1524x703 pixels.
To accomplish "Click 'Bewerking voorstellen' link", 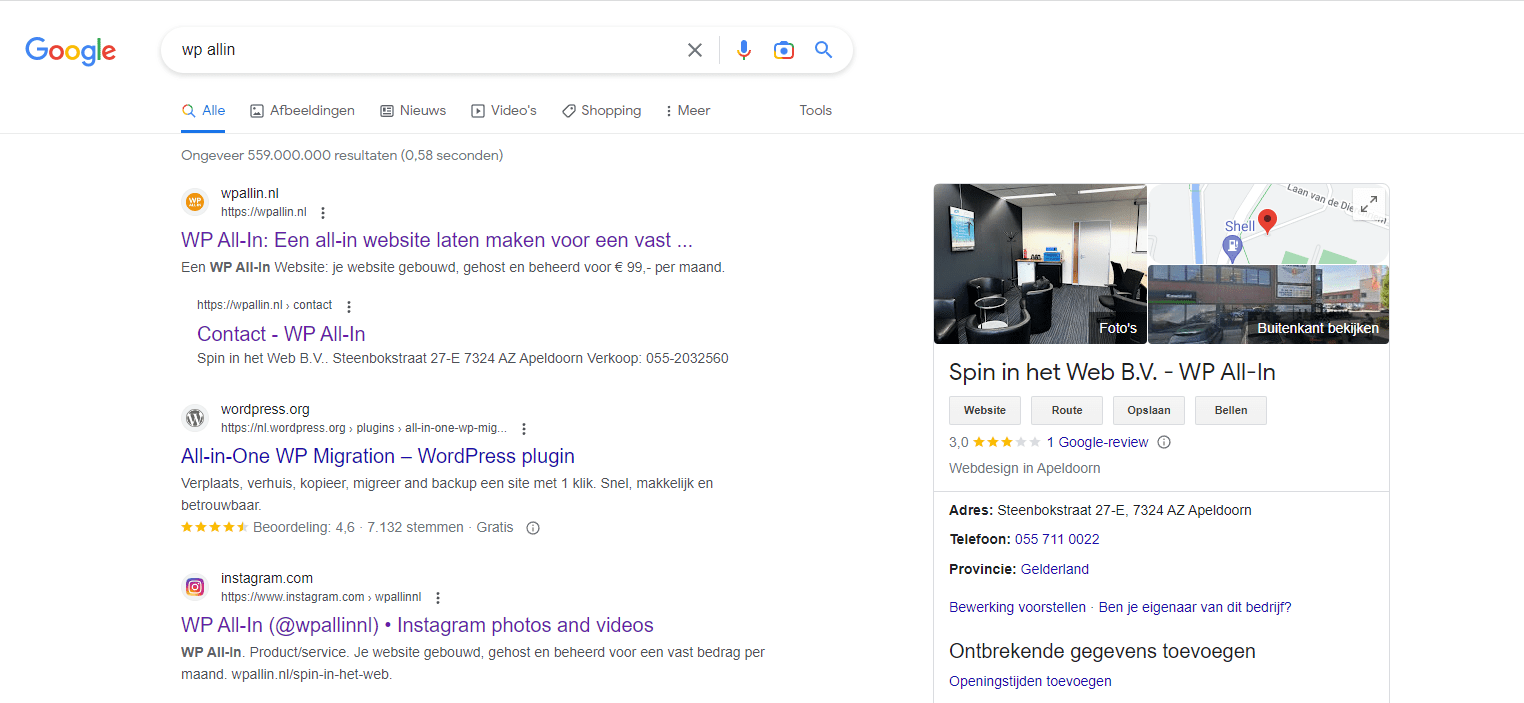I will click(1017, 607).
